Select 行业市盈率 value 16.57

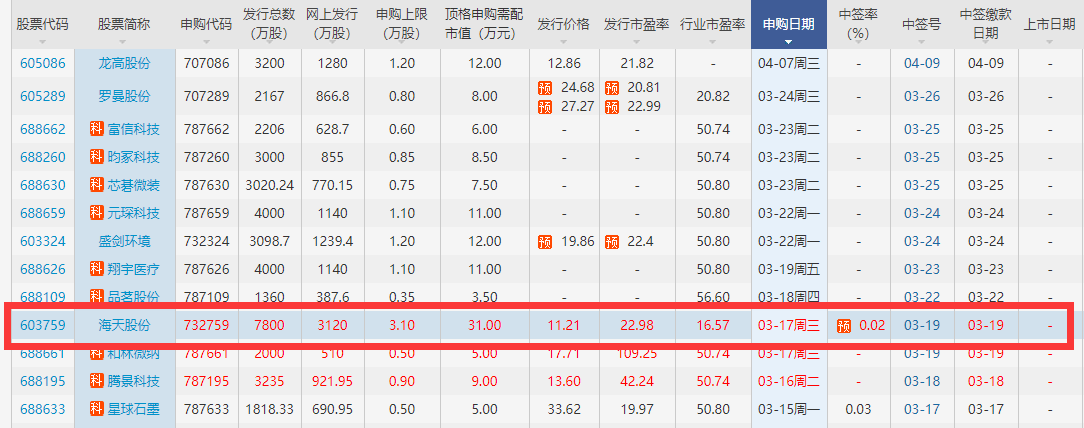[x=713, y=325]
